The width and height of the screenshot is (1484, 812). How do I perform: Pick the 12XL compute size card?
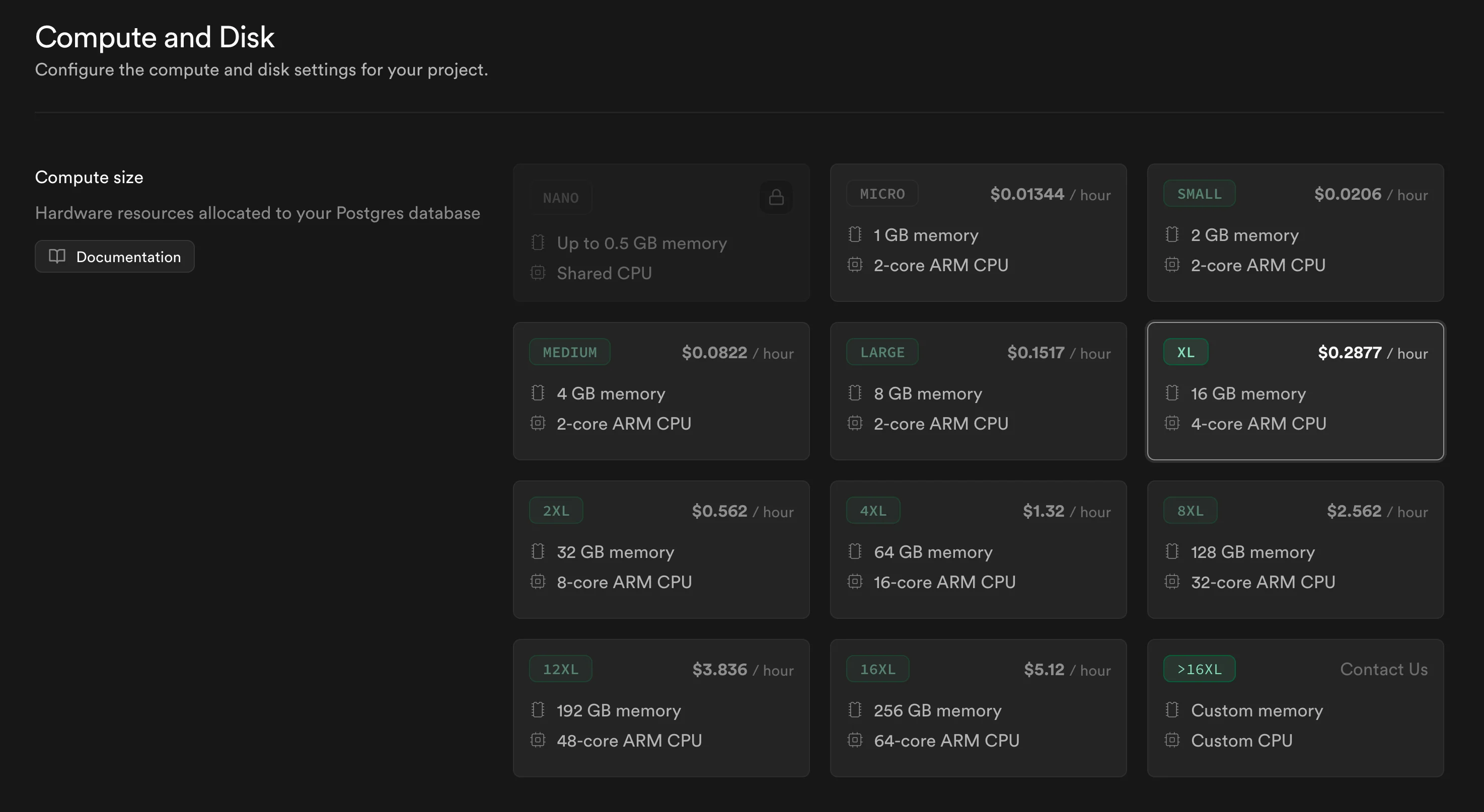[661, 708]
